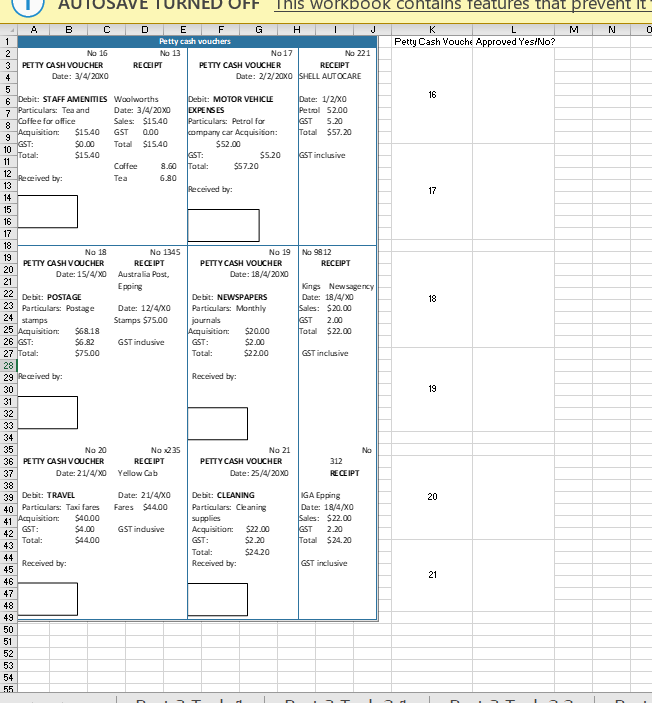Screen dimensions: 652x703
Task: Click 'Debit: MOTOR VEHICLE' text
Action: 230,99
